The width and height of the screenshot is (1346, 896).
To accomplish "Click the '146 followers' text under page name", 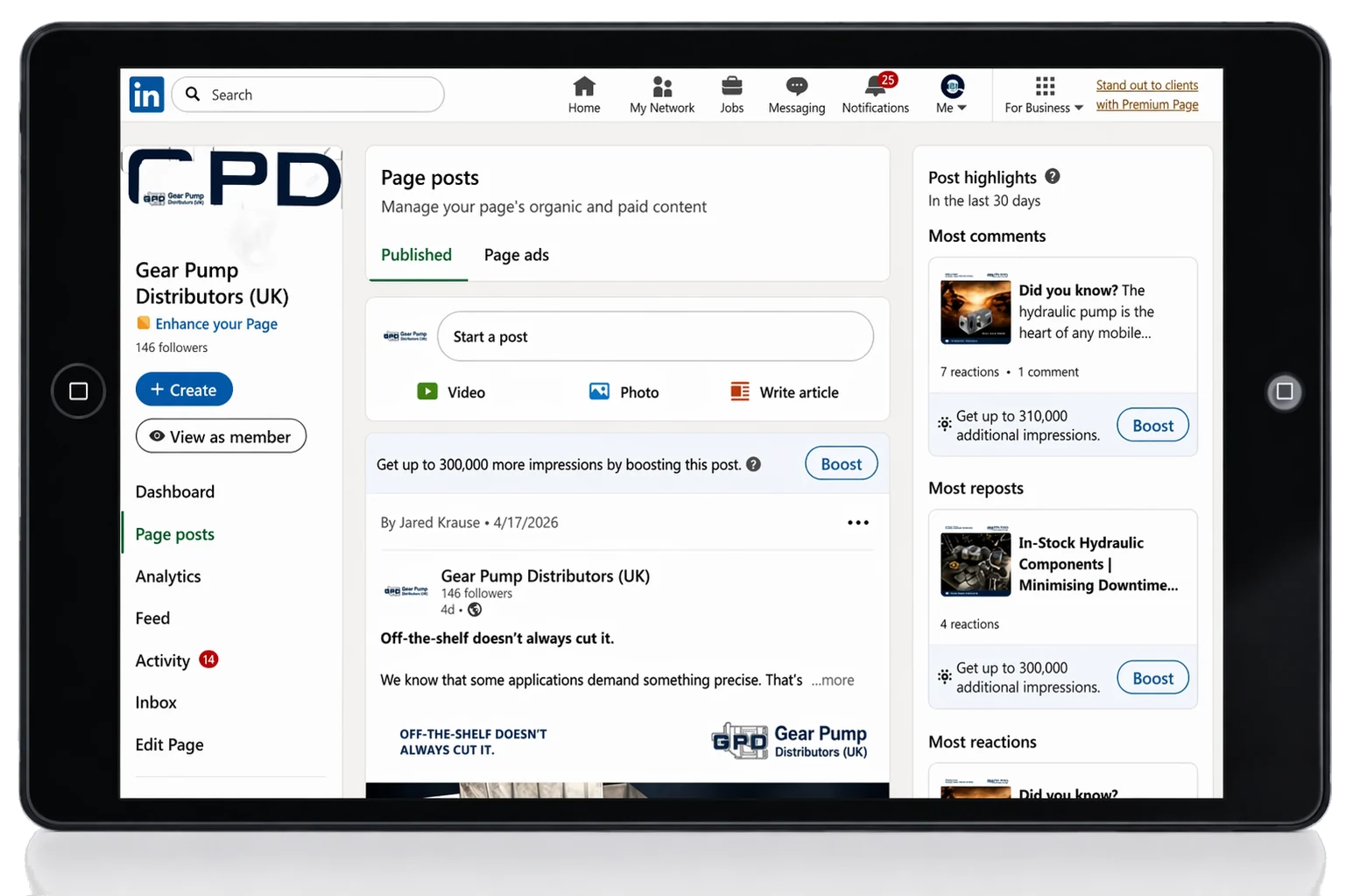I will [172, 348].
